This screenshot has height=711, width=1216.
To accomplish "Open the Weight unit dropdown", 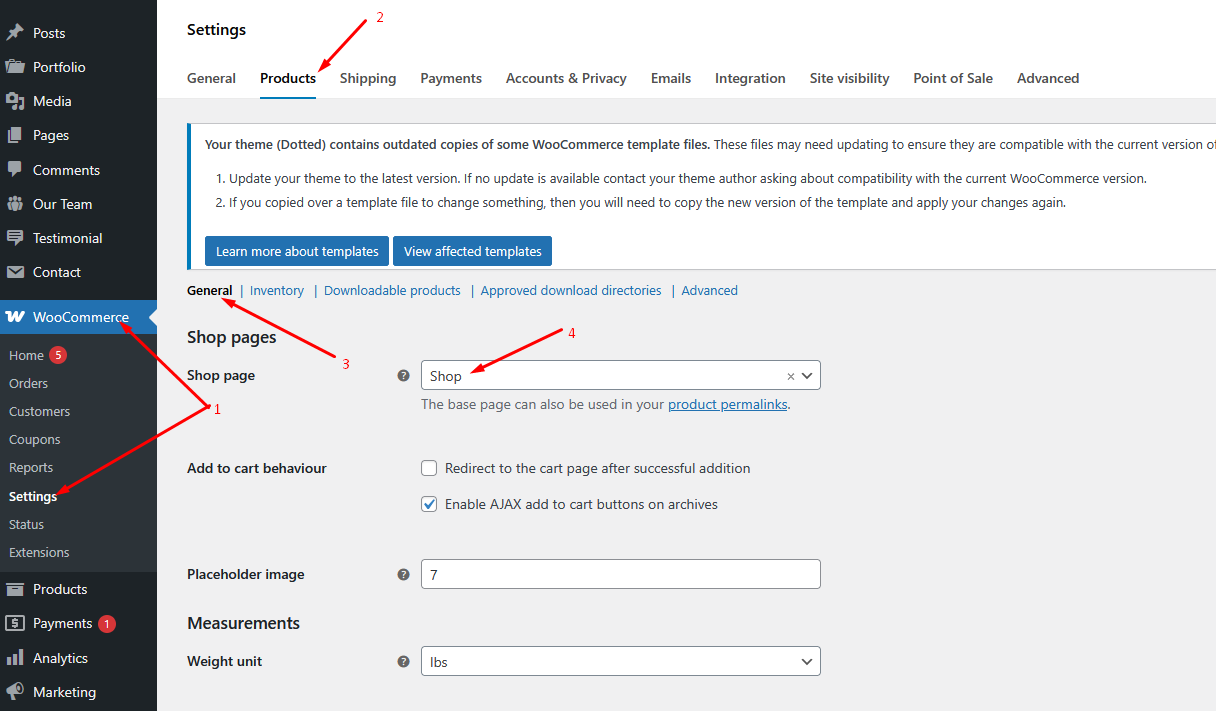I will pos(621,661).
